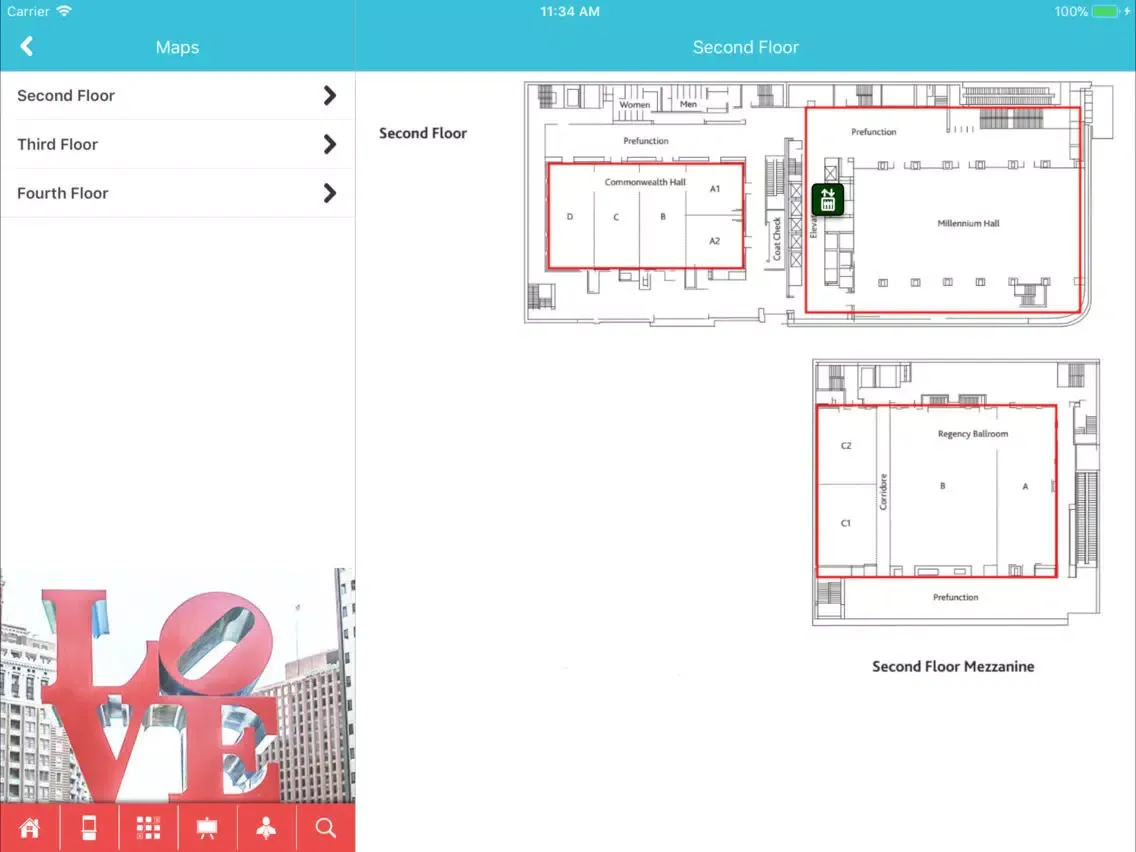The width and height of the screenshot is (1136, 852).
Task: Click the 'A2' room label in Commonwealth Hall
Action: pyautogui.click(x=714, y=241)
